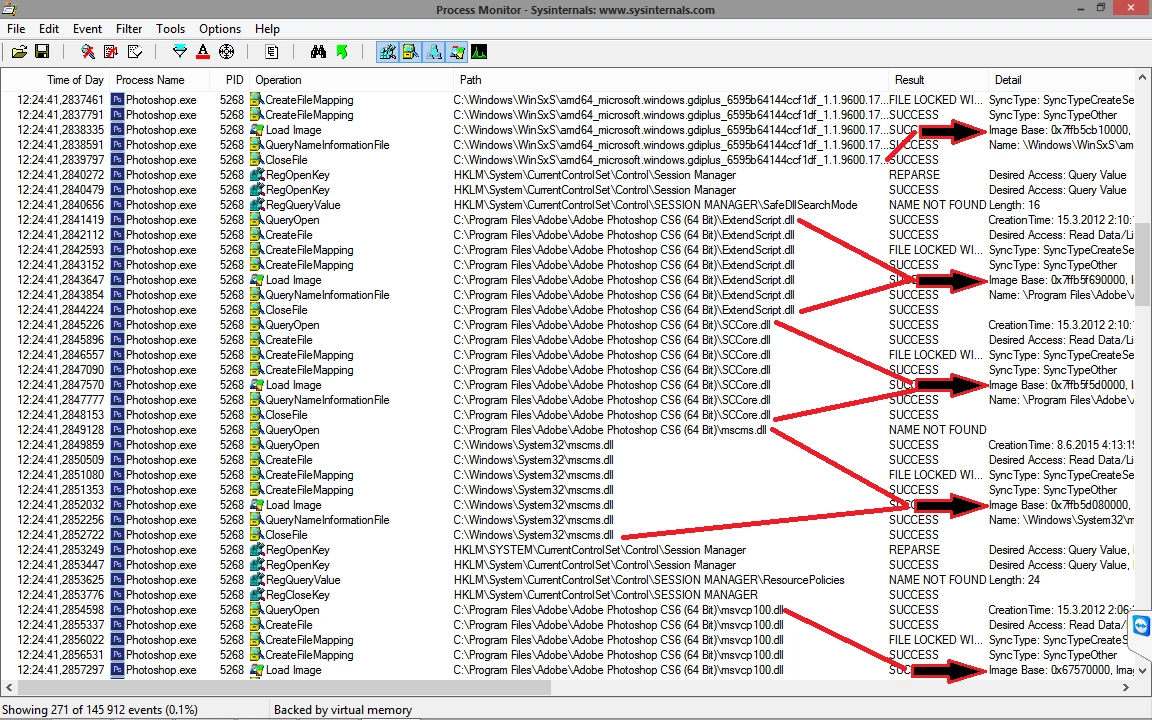
Task: Click the horizontal scrollbar right arrow
Action: 1126,687
